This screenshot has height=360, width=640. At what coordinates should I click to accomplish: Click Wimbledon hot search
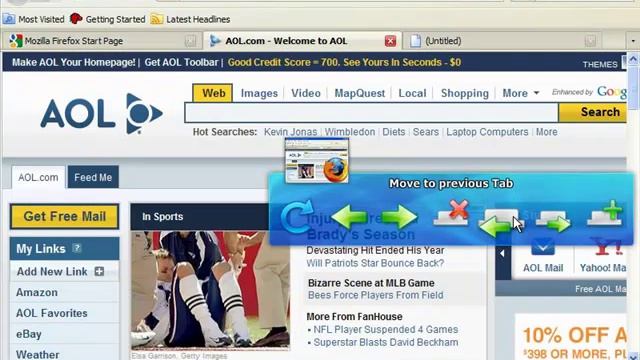click(350, 132)
